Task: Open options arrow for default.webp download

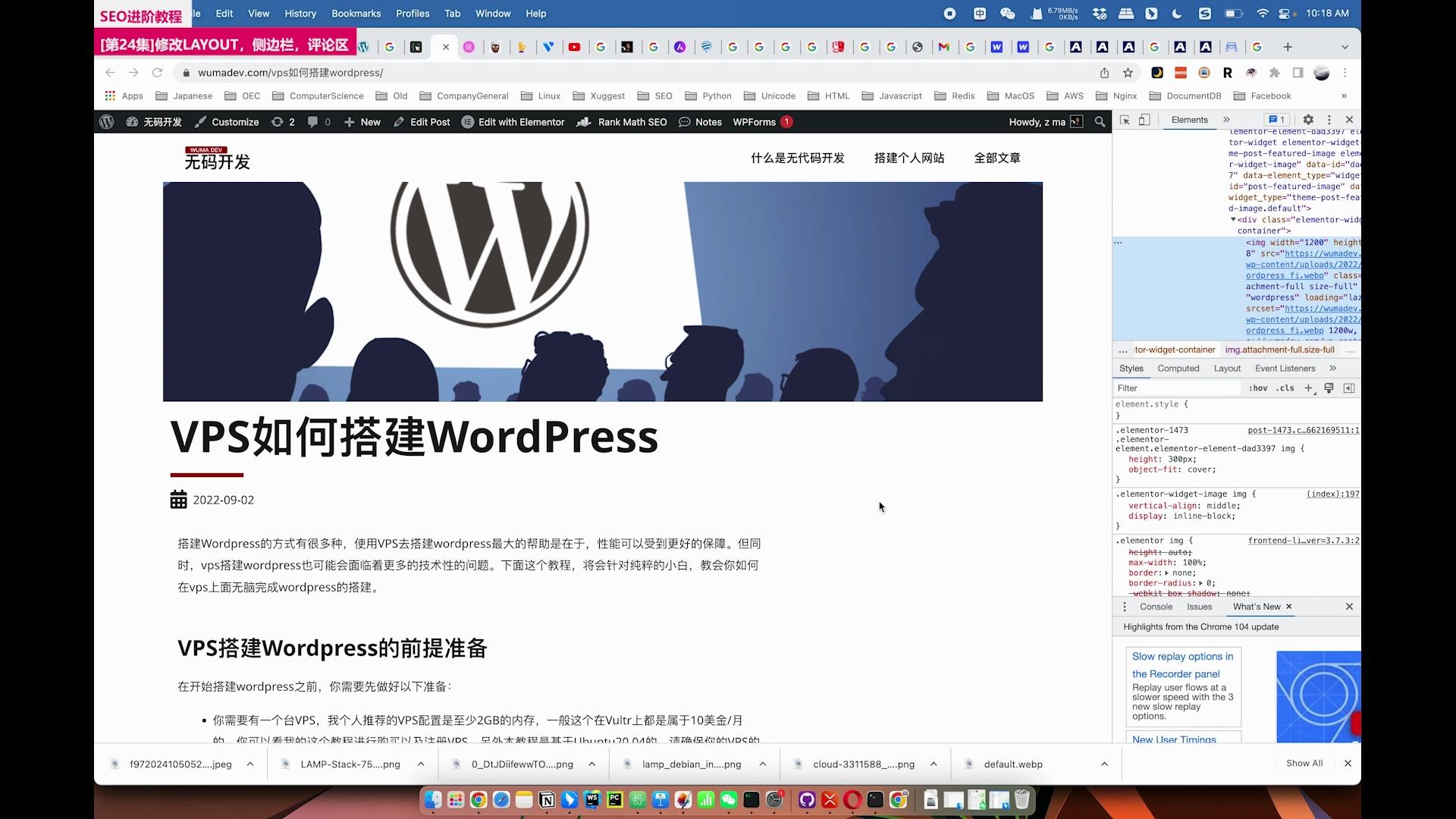Action: click(1104, 764)
